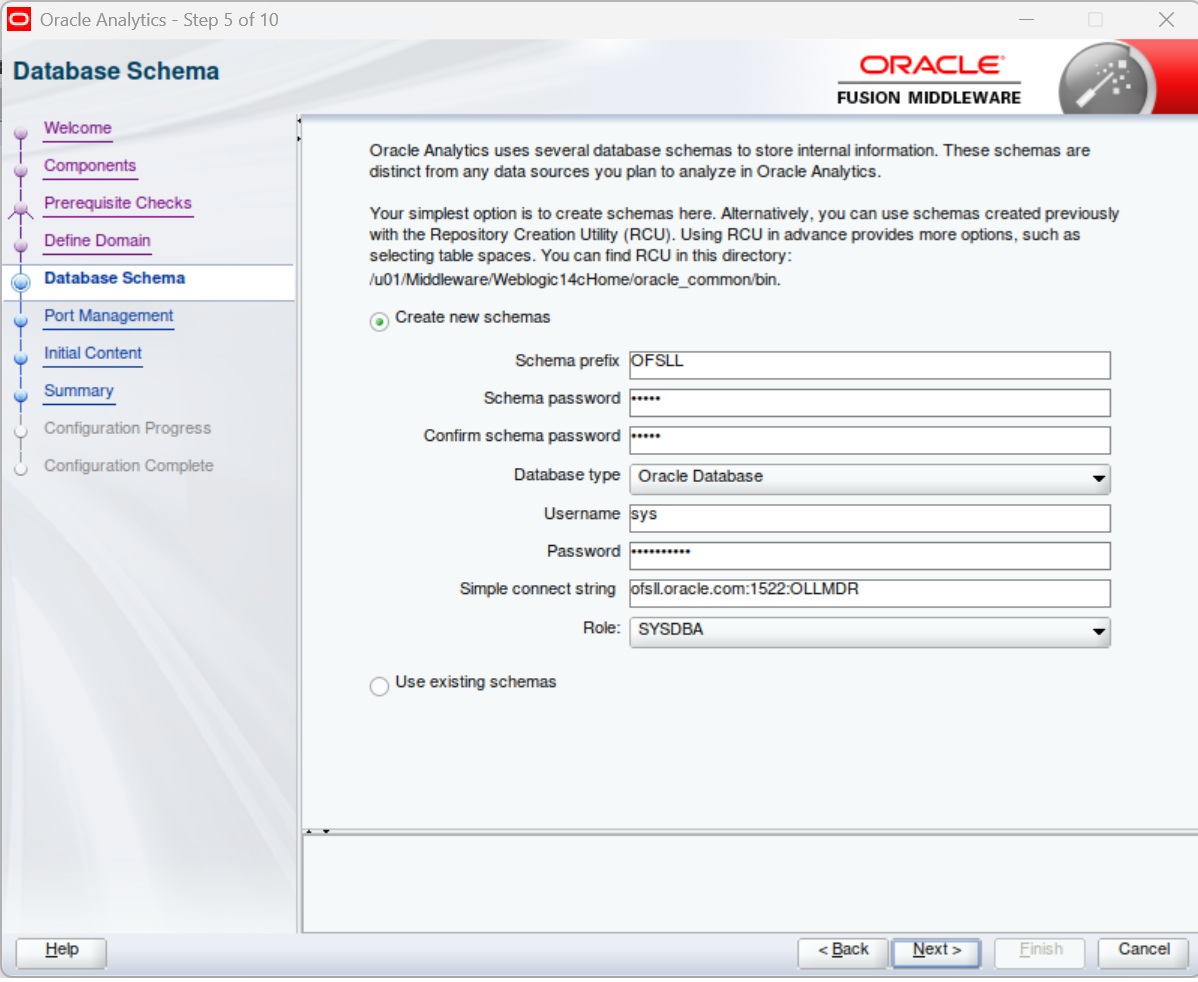Open the Database type dropdown
The width and height of the screenshot is (1198, 982).
tap(869, 478)
